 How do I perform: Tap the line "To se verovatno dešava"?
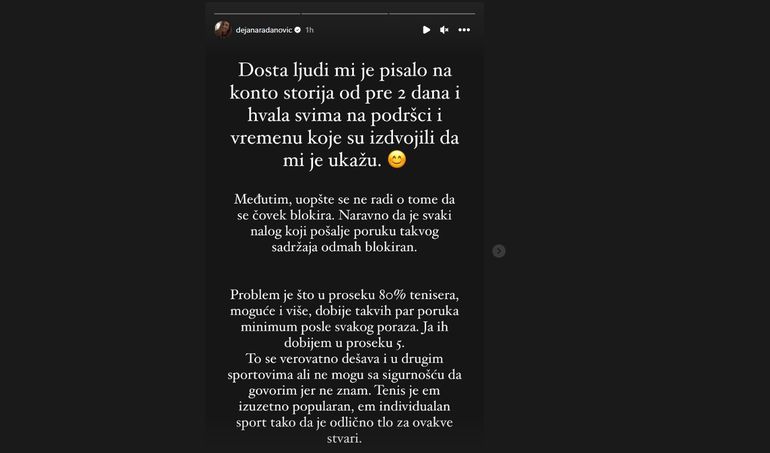click(x=345, y=359)
